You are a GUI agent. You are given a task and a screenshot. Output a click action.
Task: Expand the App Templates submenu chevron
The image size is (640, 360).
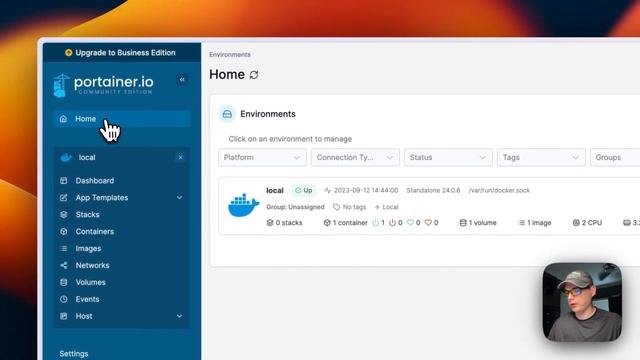(180, 198)
